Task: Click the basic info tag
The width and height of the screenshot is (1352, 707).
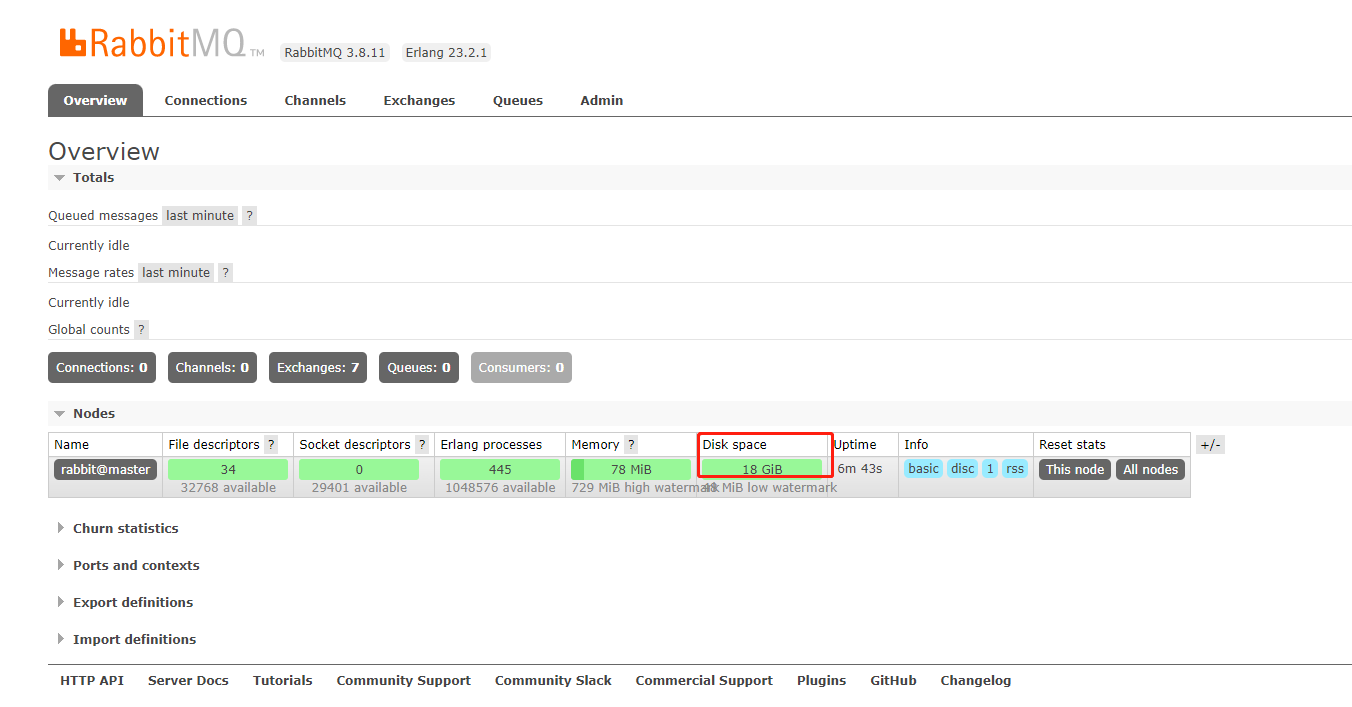Action: click(924, 469)
